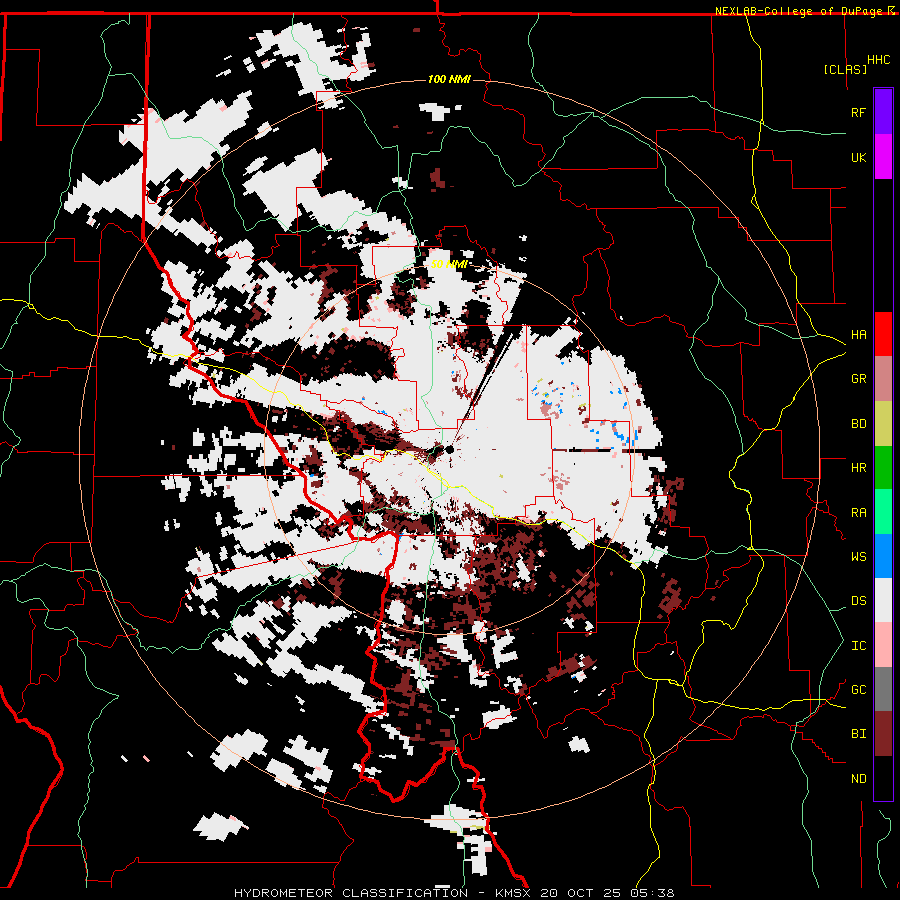Image resolution: width=900 pixels, height=900 pixels.
Task: Click the GC legend label
Action: [858, 690]
